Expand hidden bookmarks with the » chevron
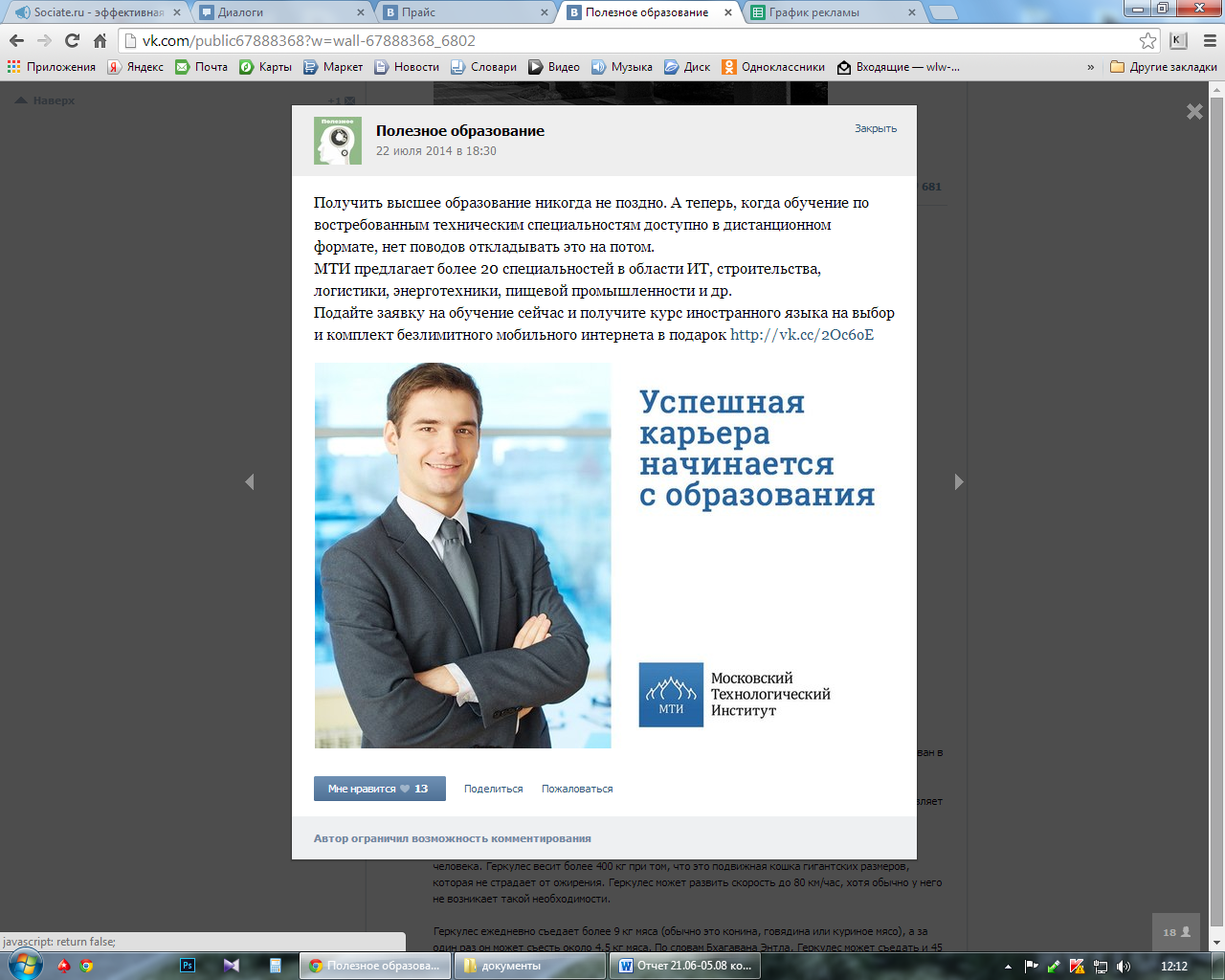This screenshot has height=980, width=1225. [x=1091, y=67]
